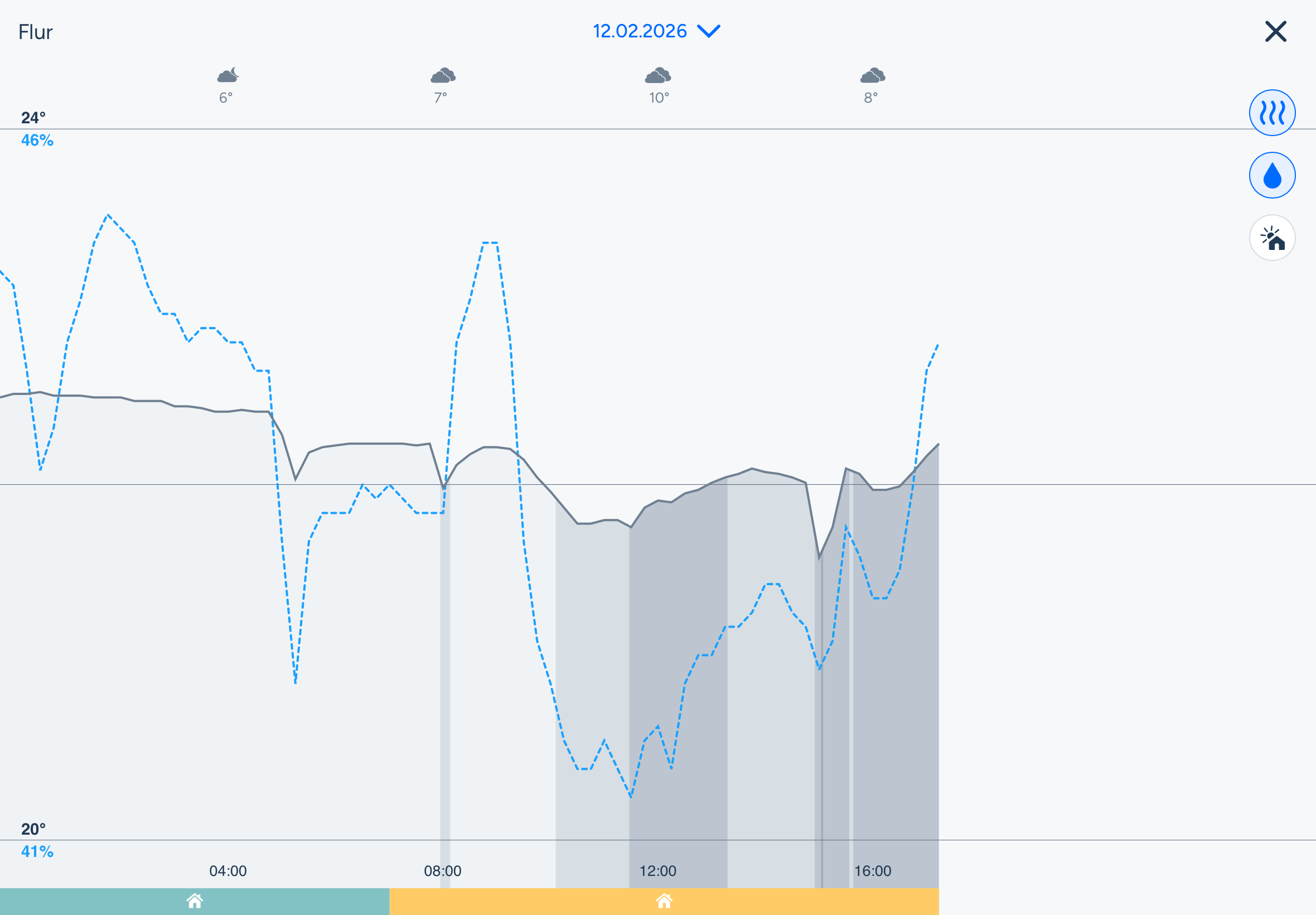Close the Flur climate report
1316x915 pixels.
pos(1275,32)
